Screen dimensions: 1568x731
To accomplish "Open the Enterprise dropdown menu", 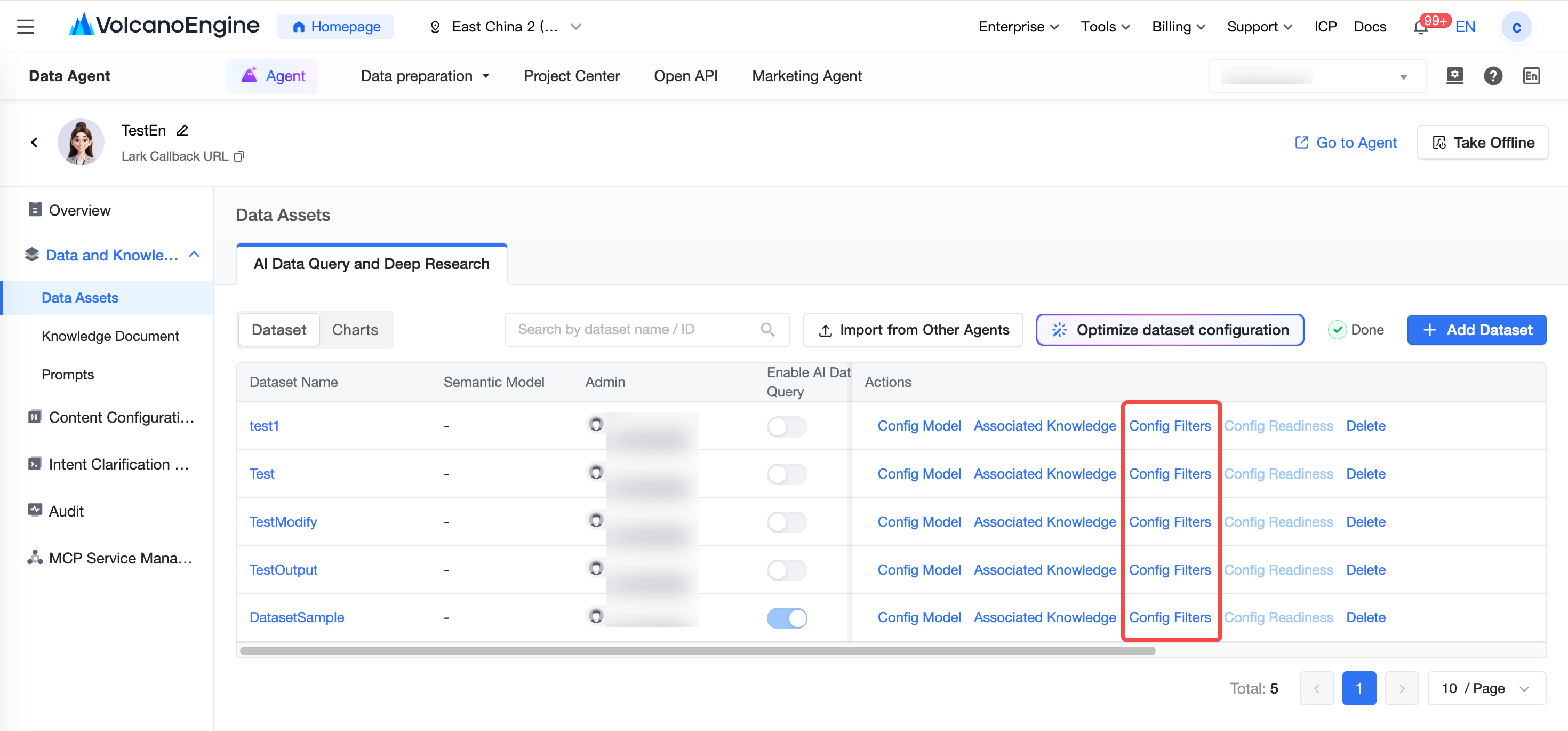I will [x=1018, y=27].
